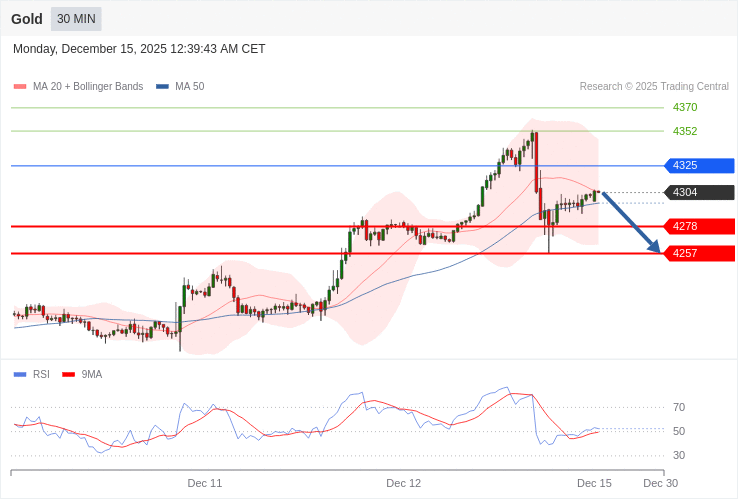Click the 30 MIN timeframe button
The image size is (738, 500).
[x=76, y=19]
